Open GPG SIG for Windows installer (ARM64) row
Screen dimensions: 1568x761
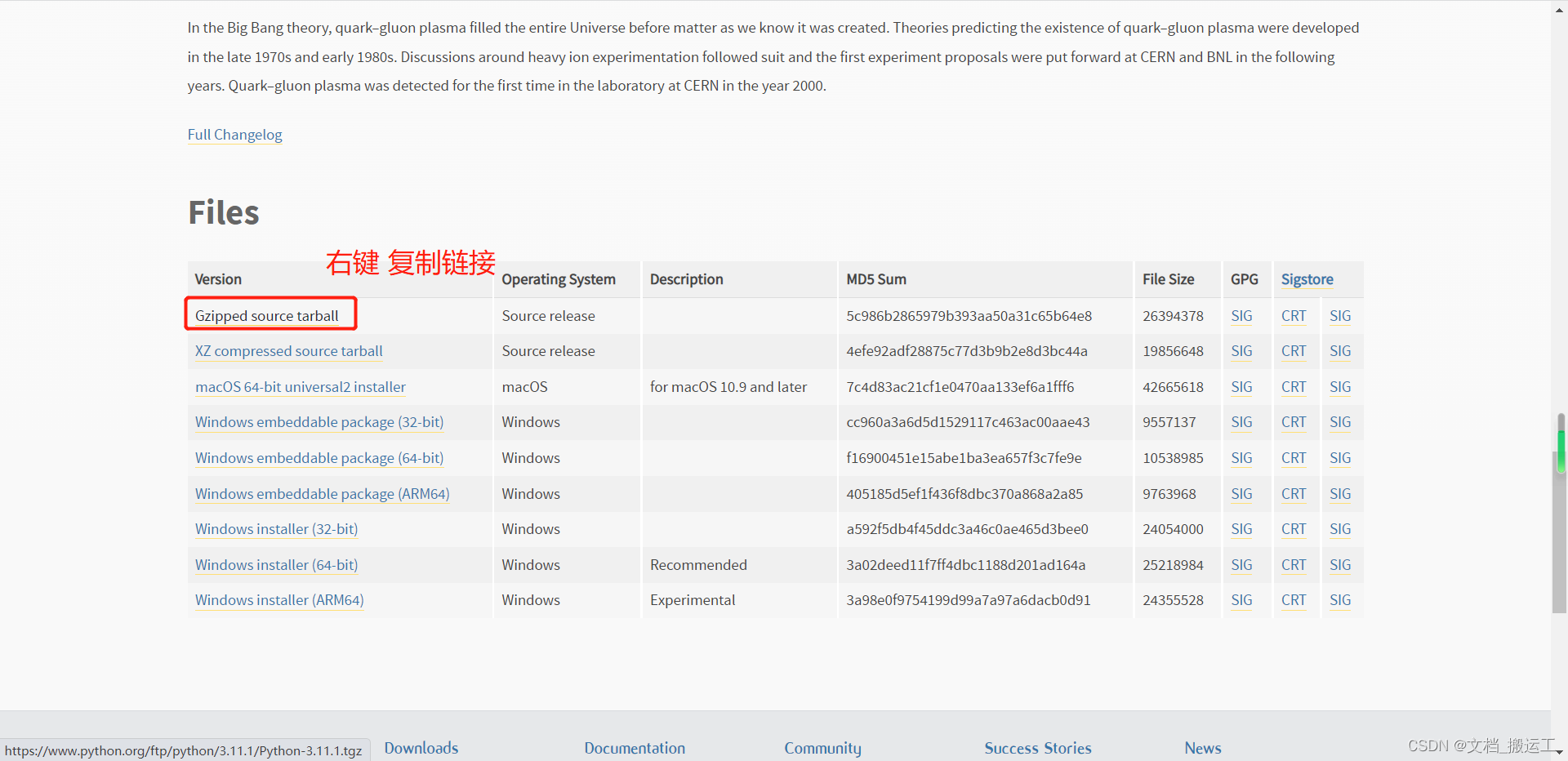[1241, 600]
